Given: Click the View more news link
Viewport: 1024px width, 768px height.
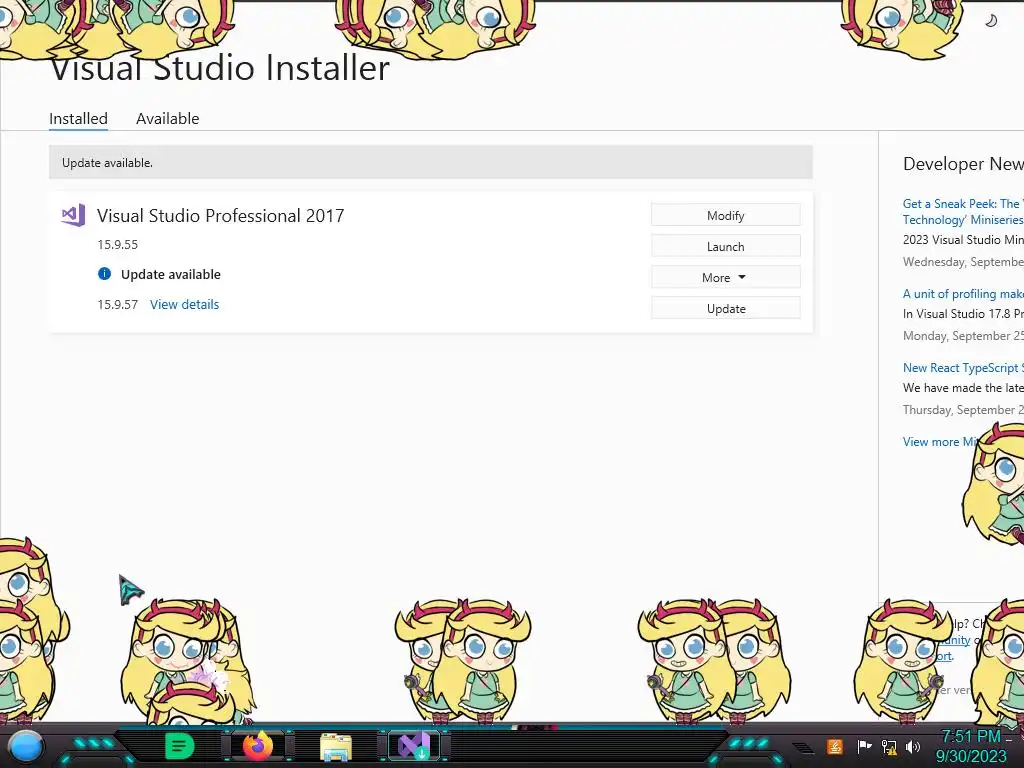Looking at the screenshot, I should click(x=940, y=441).
